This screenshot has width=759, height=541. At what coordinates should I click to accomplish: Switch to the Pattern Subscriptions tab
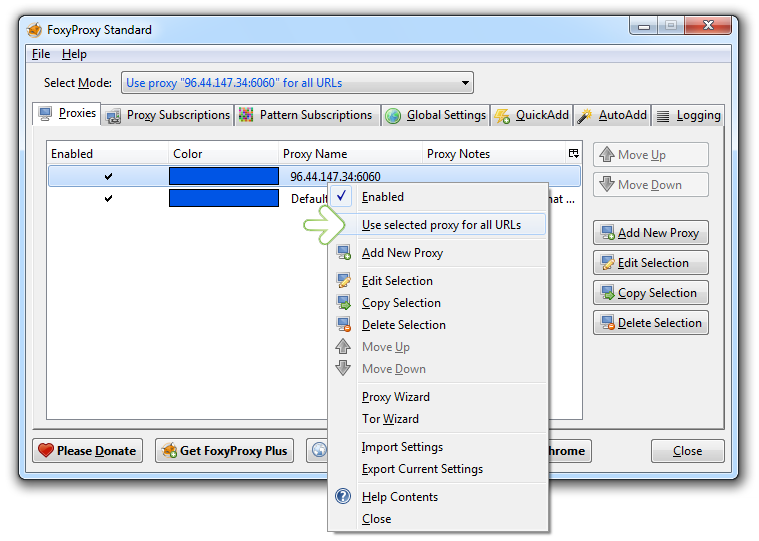pos(307,116)
